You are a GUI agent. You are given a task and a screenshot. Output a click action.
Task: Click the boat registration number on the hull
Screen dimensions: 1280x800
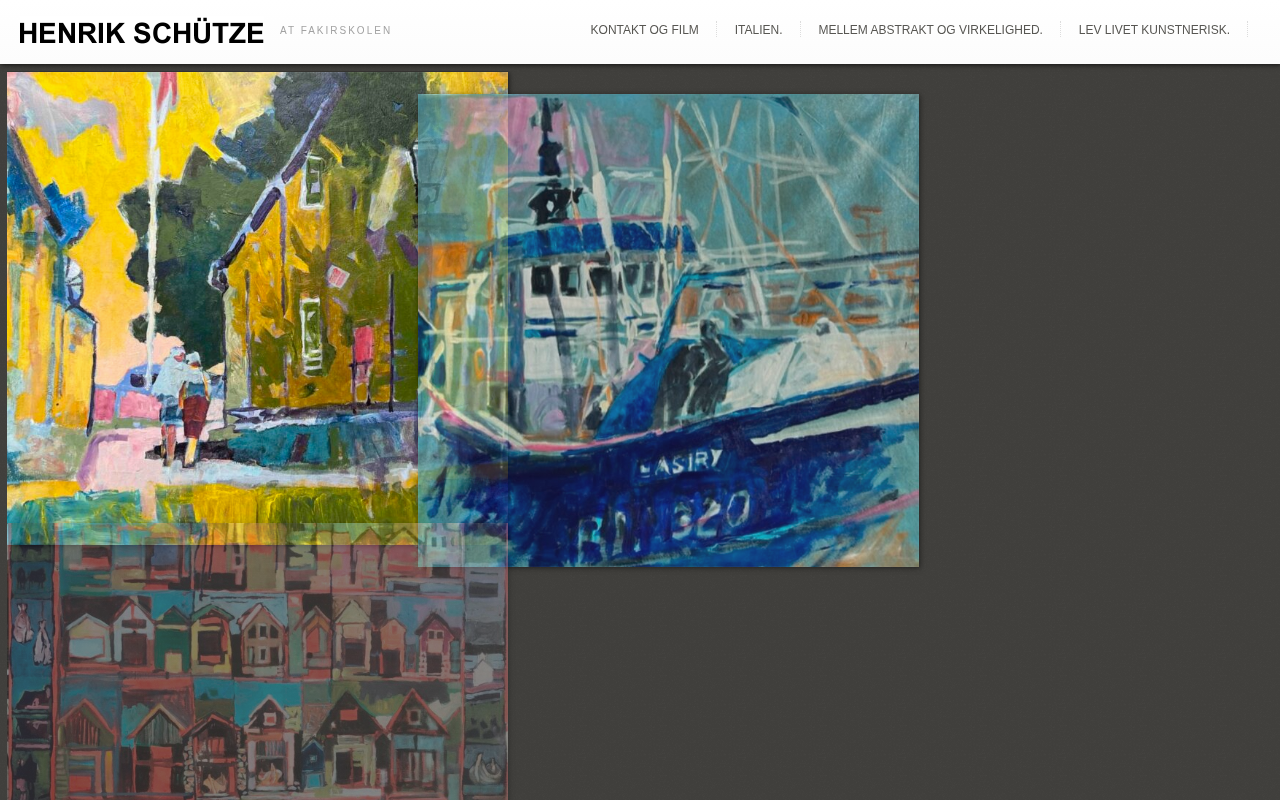point(665,520)
